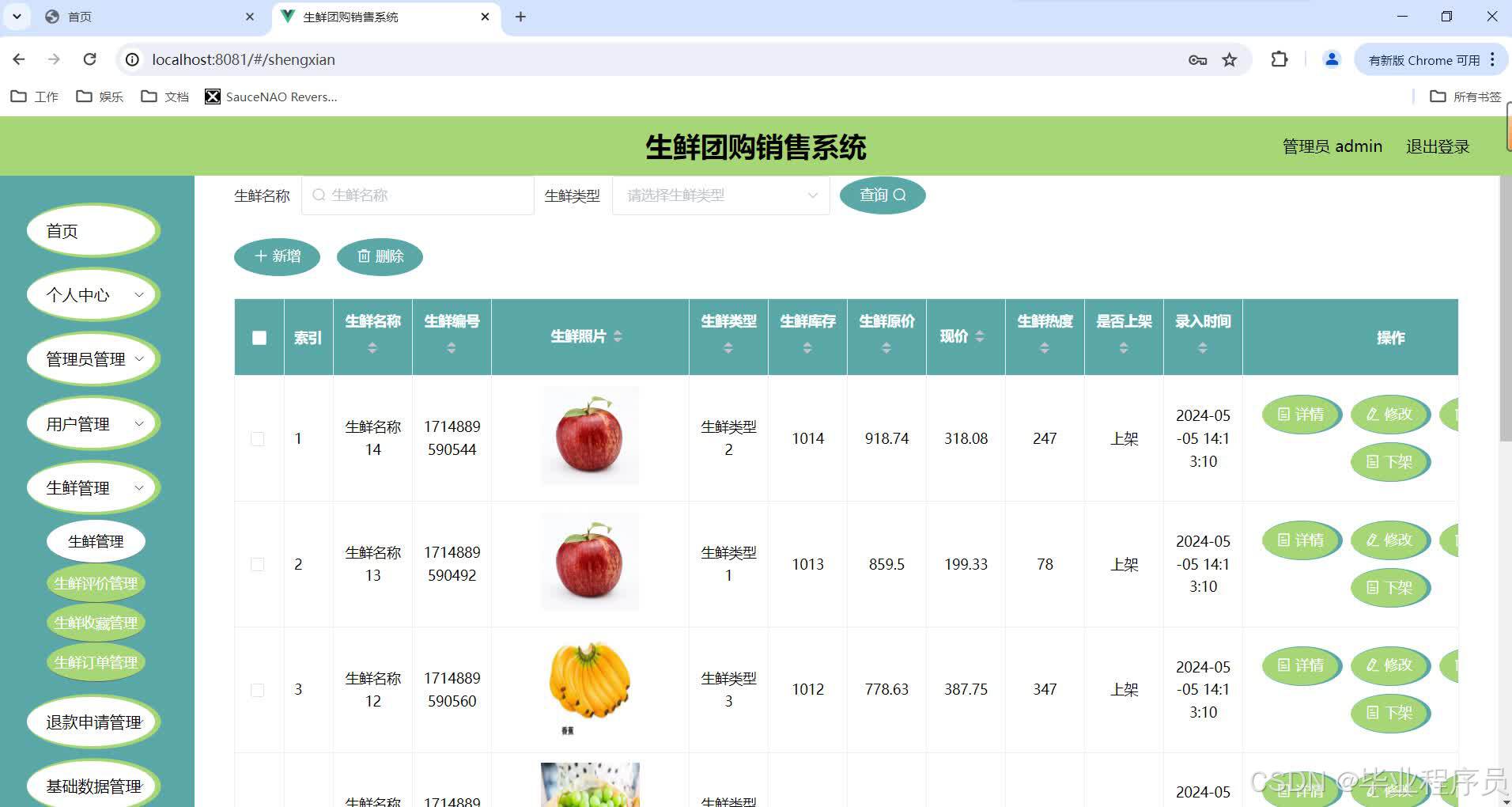
Task: Open the 娱乐 bookmark folder
Action: (100, 97)
